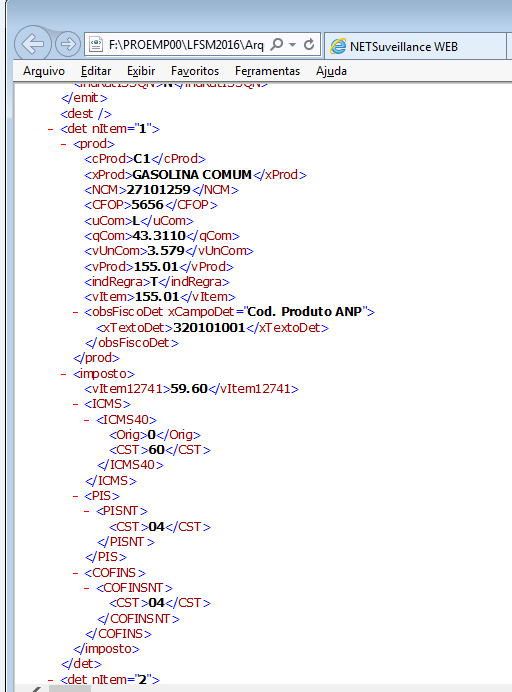Image resolution: width=512 pixels, height=692 pixels.
Task: Click the browser Forward arrow button
Action: [68, 44]
